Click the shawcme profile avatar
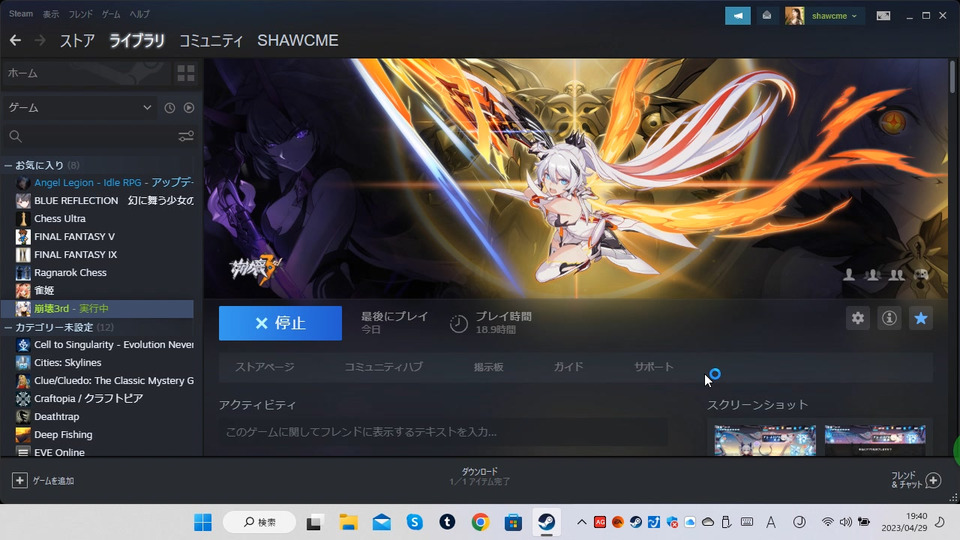Image resolution: width=960 pixels, height=540 pixels. tap(795, 16)
